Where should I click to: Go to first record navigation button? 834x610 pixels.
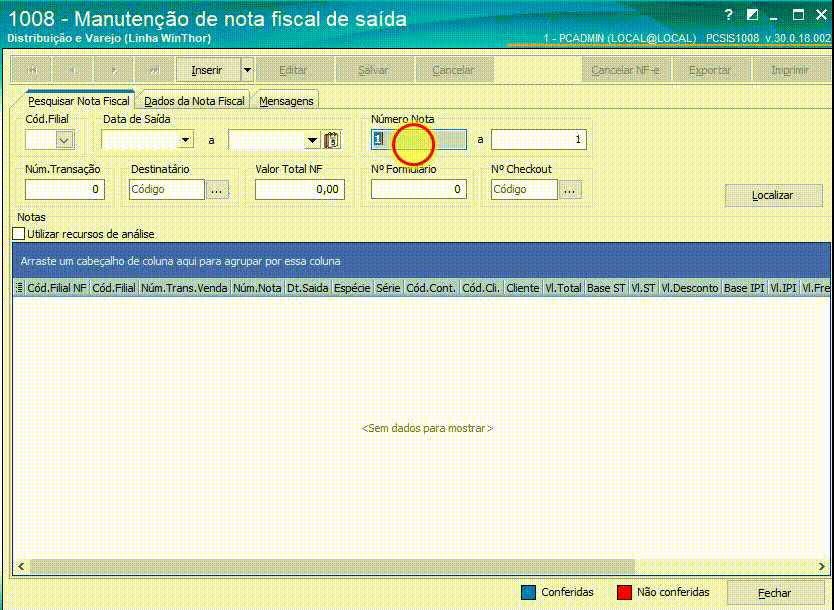[31, 70]
